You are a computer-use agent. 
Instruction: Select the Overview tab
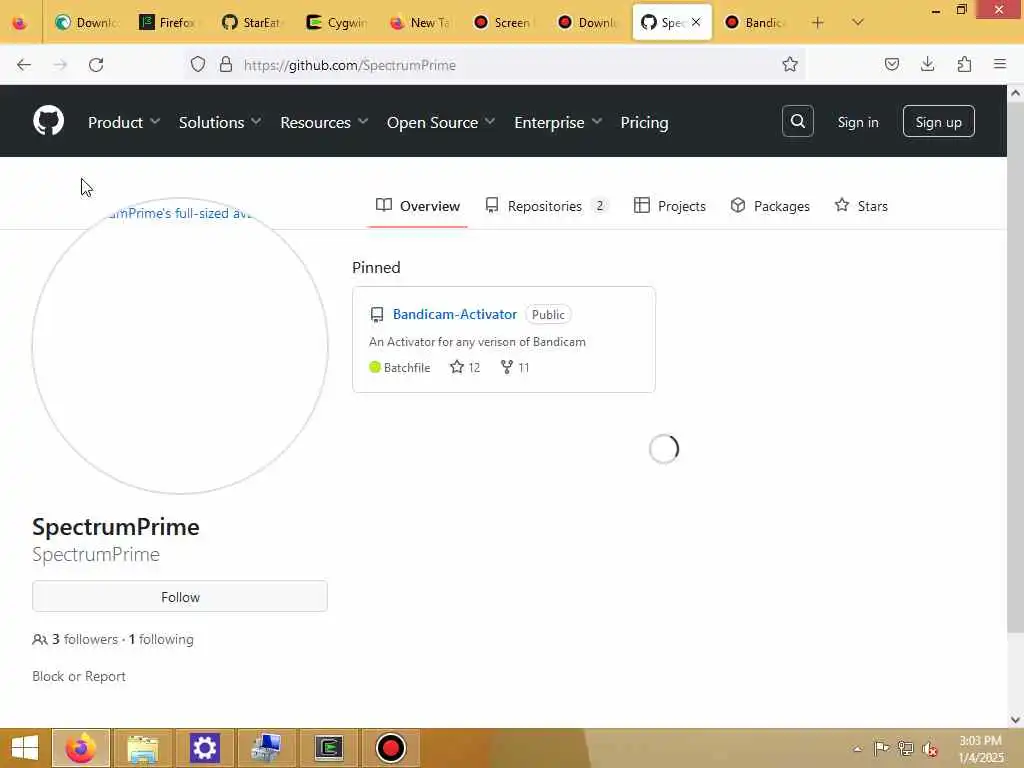click(418, 206)
